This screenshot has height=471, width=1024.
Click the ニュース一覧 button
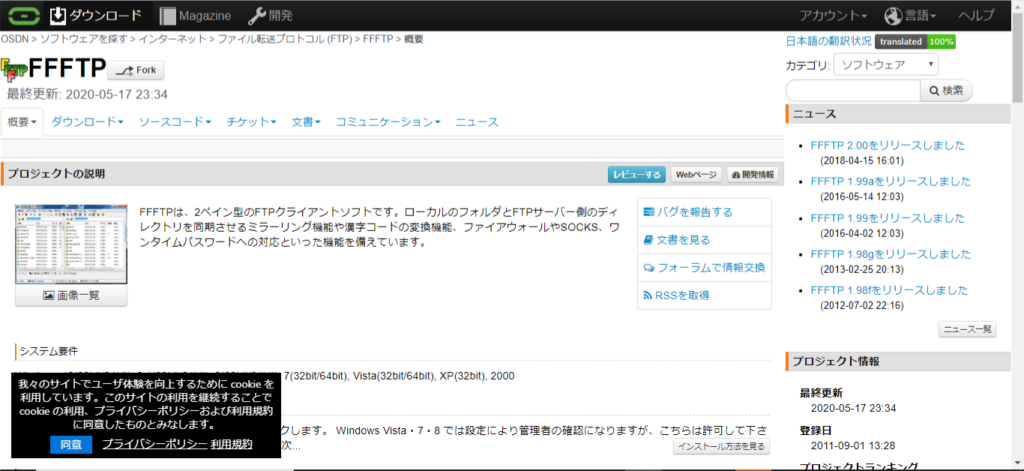coord(967,330)
